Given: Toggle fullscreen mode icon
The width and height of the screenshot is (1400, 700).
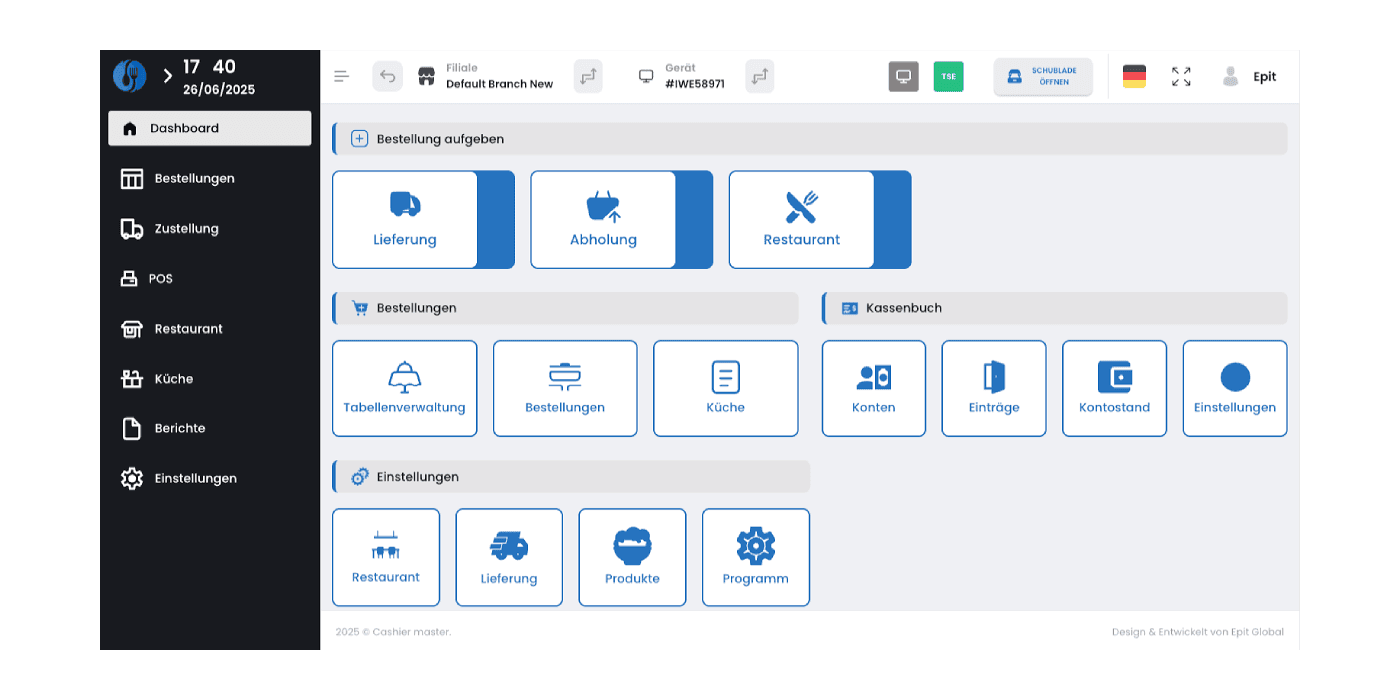Looking at the screenshot, I should (x=1181, y=77).
